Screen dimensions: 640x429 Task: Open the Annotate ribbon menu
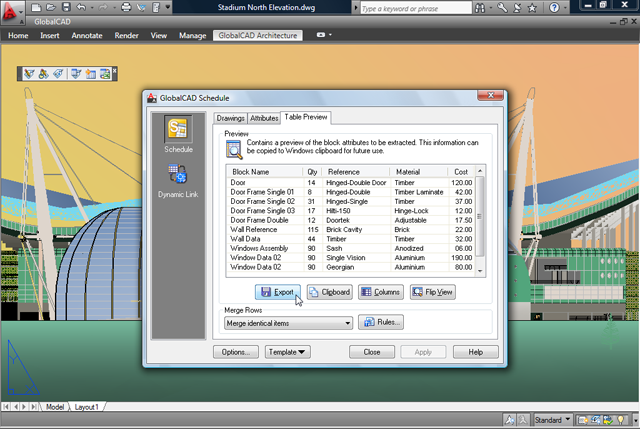[89, 35]
